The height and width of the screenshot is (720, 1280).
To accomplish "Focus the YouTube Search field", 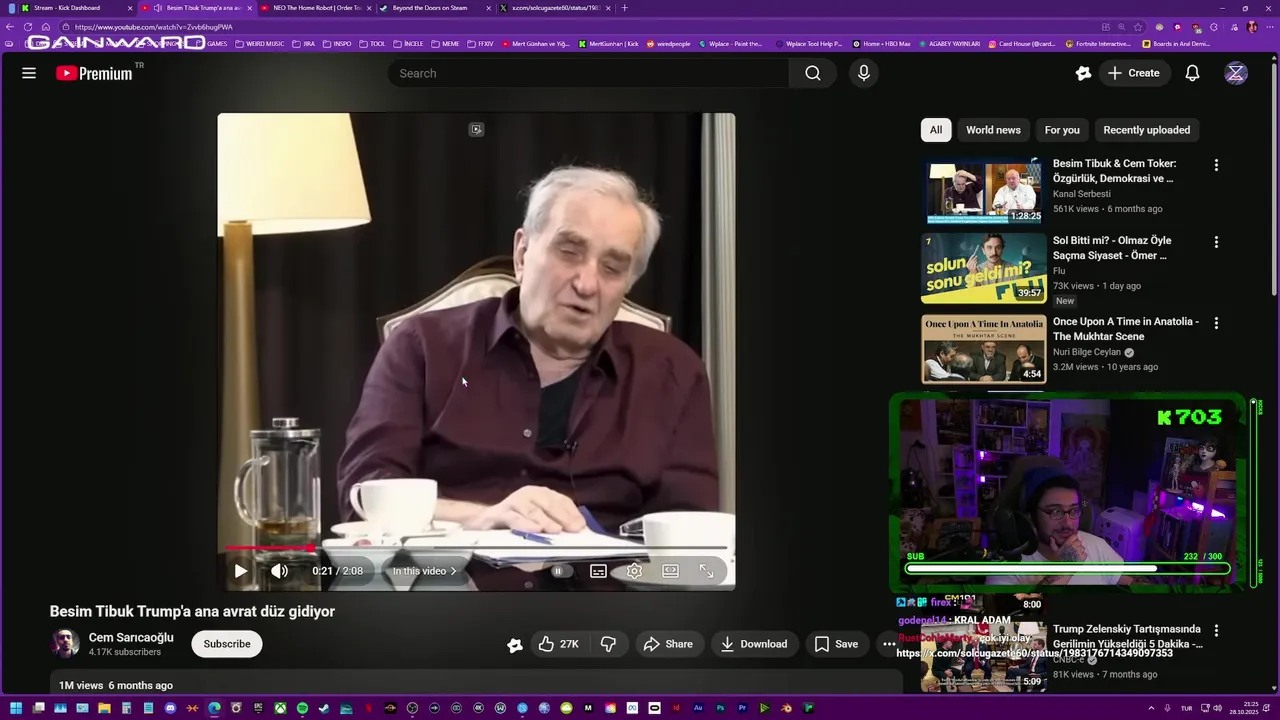I will point(588,73).
